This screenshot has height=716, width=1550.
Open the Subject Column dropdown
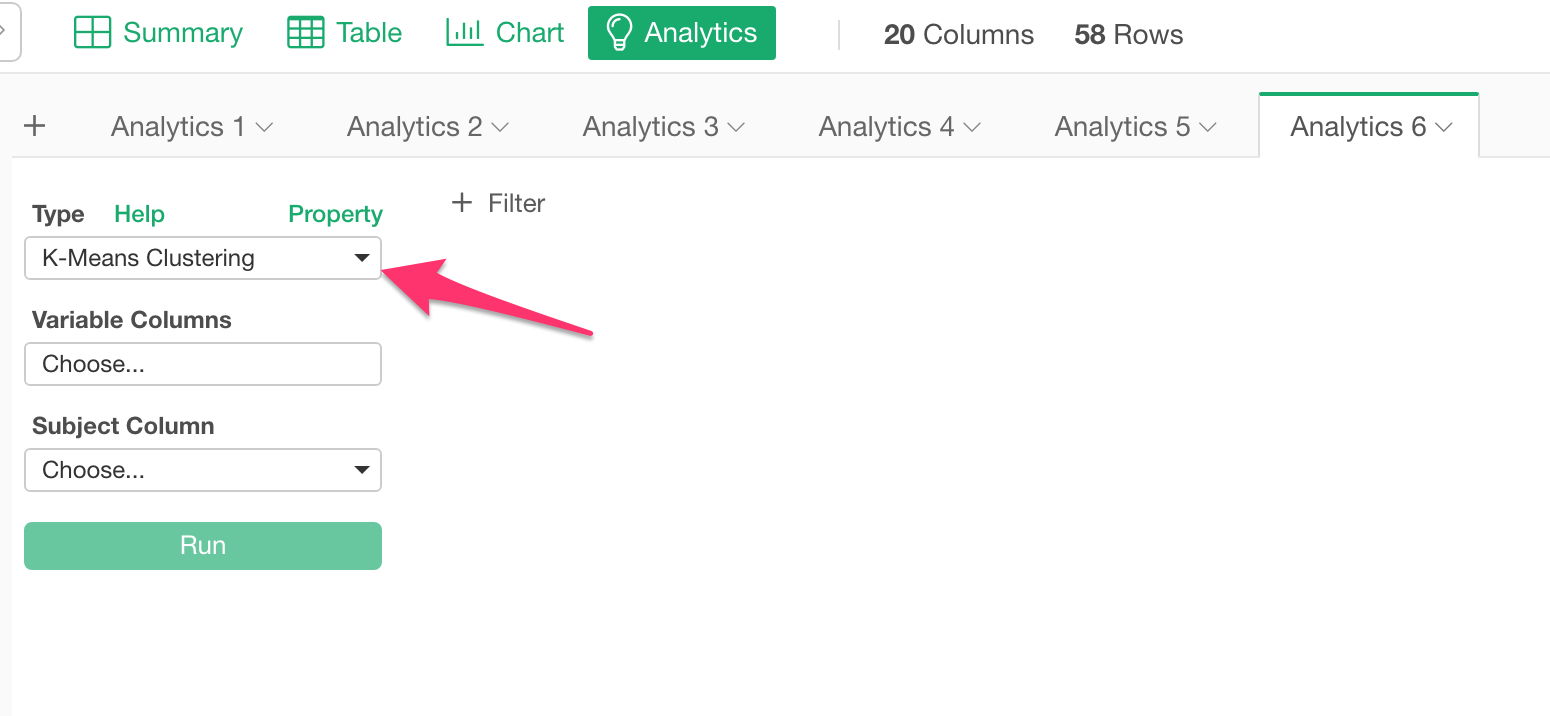click(203, 470)
